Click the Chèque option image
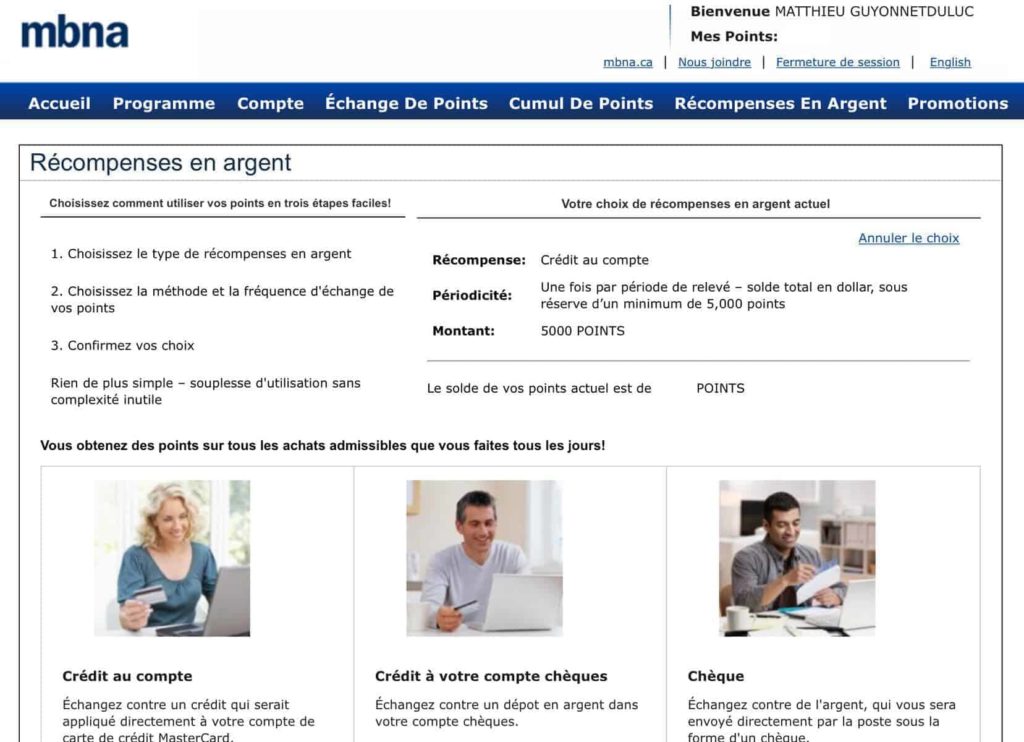 (x=796, y=556)
